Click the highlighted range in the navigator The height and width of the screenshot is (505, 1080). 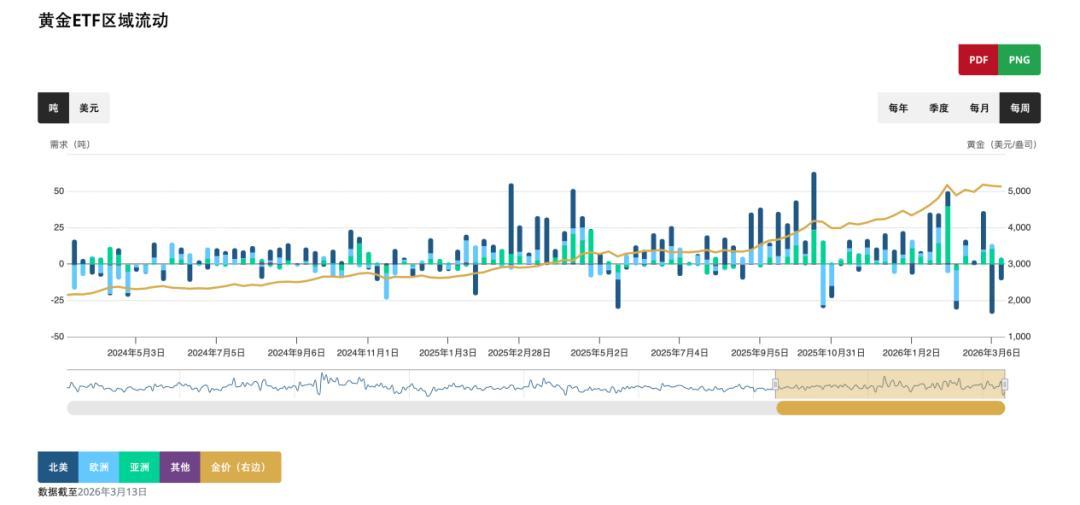(x=890, y=385)
